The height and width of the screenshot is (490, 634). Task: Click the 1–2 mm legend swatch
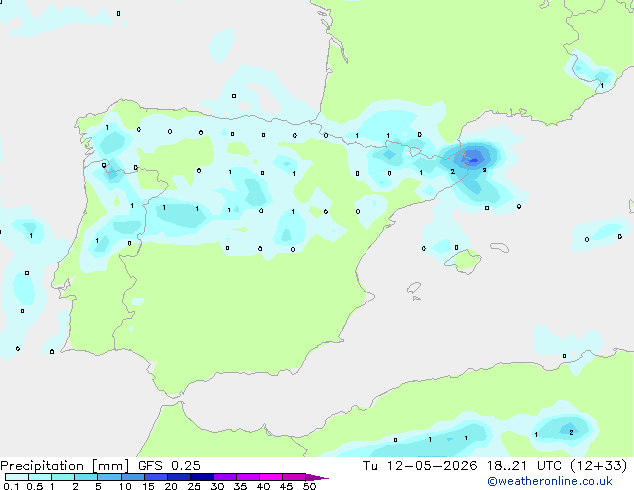[x=63, y=477]
